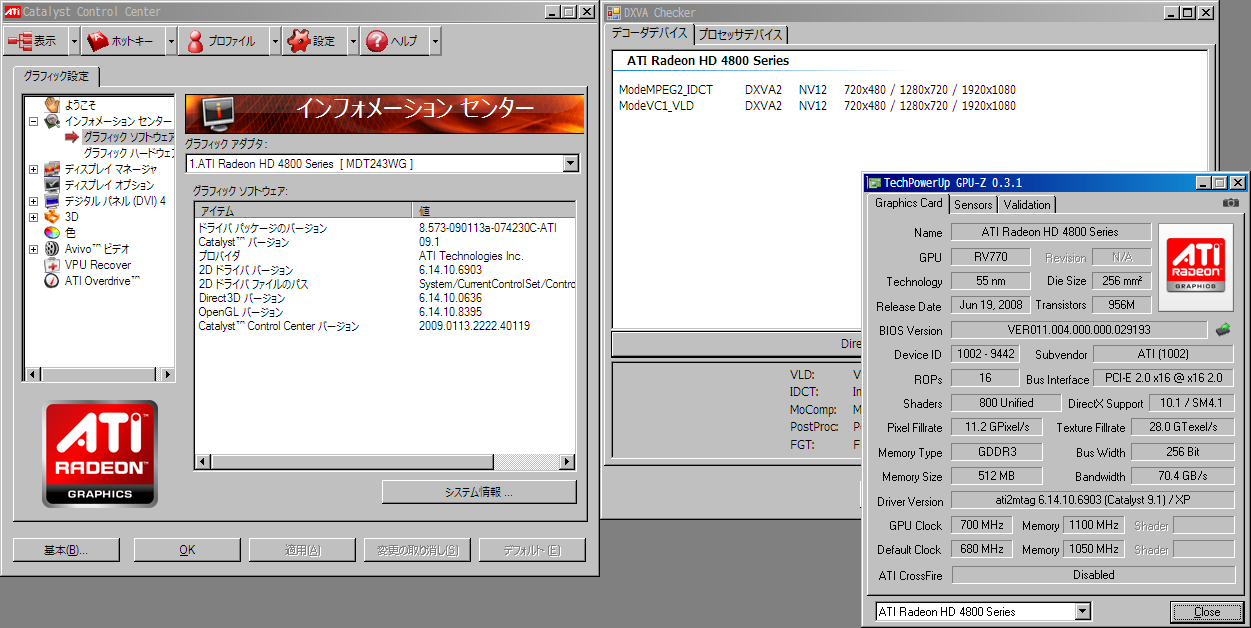This screenshot has width=1251, height=628.
Task: Click the Driver Version field in GPU-Z
Action: click(1092, 501)
